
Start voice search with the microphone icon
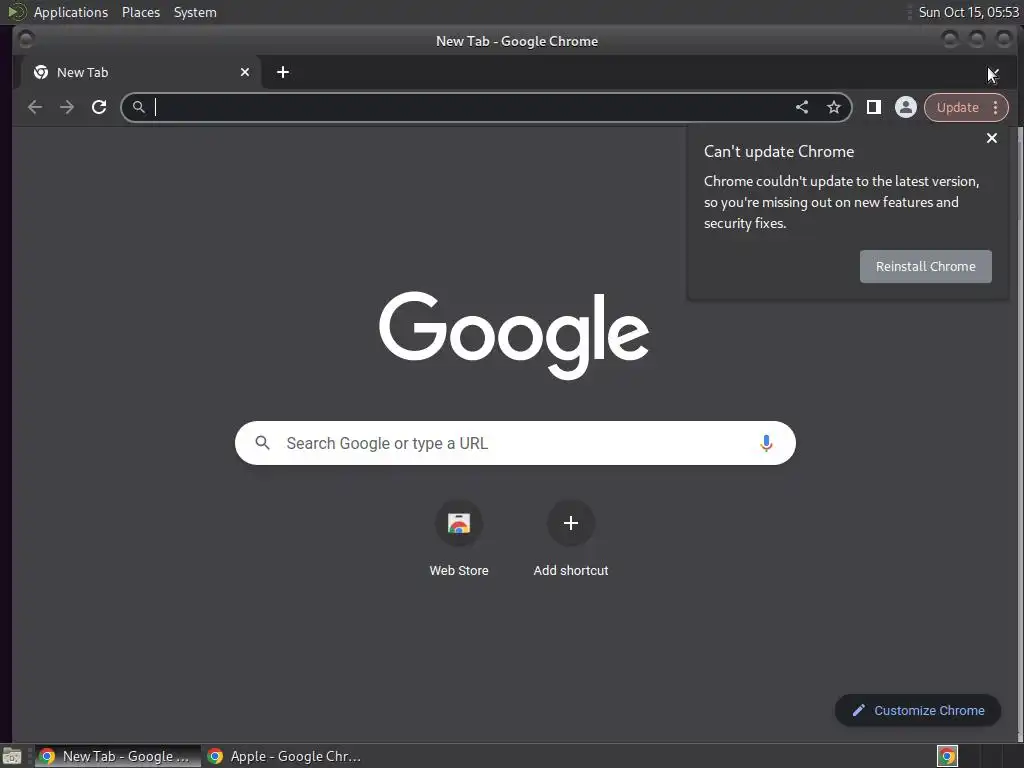tap(766, 443)
